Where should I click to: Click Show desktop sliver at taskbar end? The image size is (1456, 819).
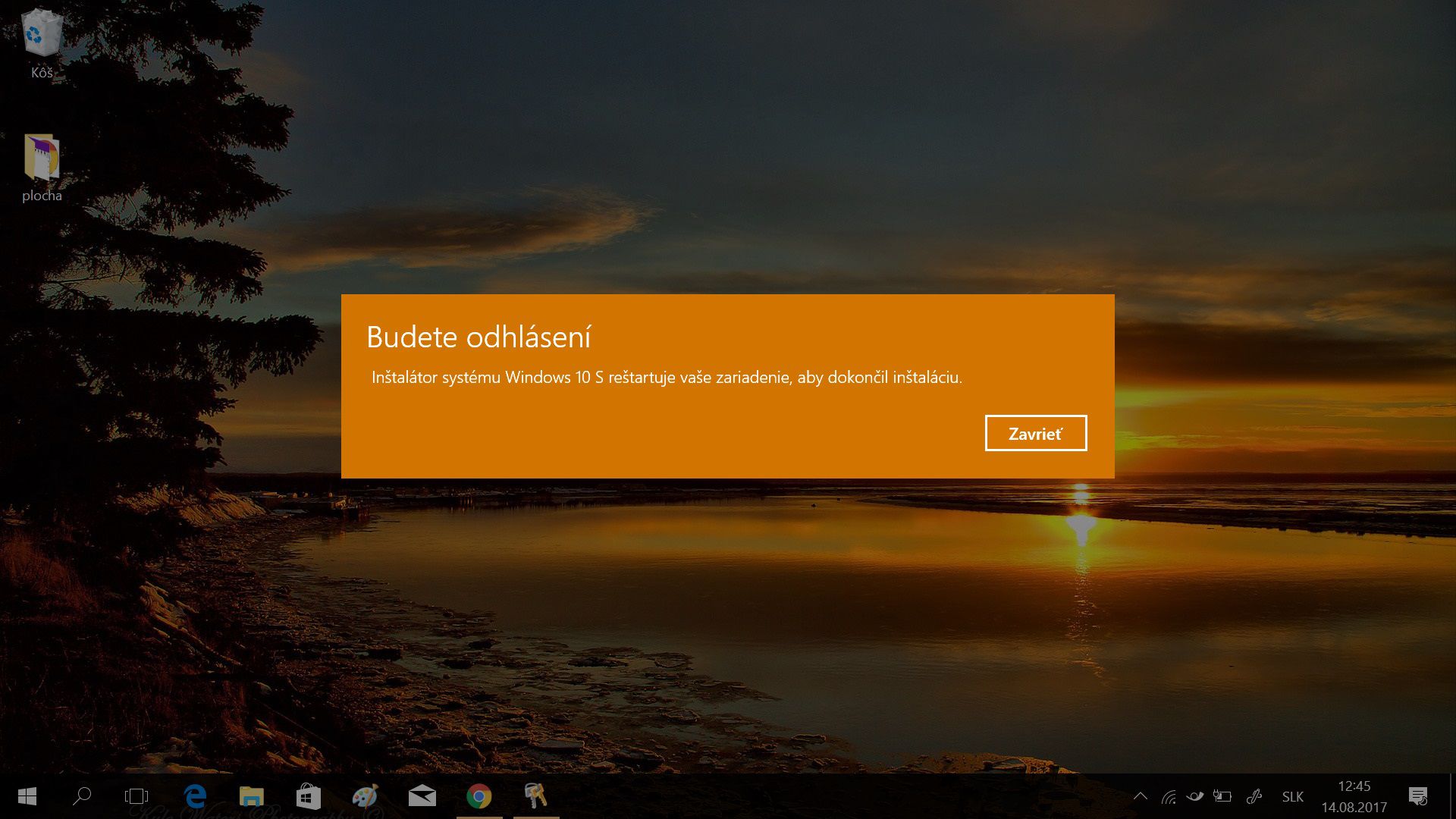coord(1452,796)
